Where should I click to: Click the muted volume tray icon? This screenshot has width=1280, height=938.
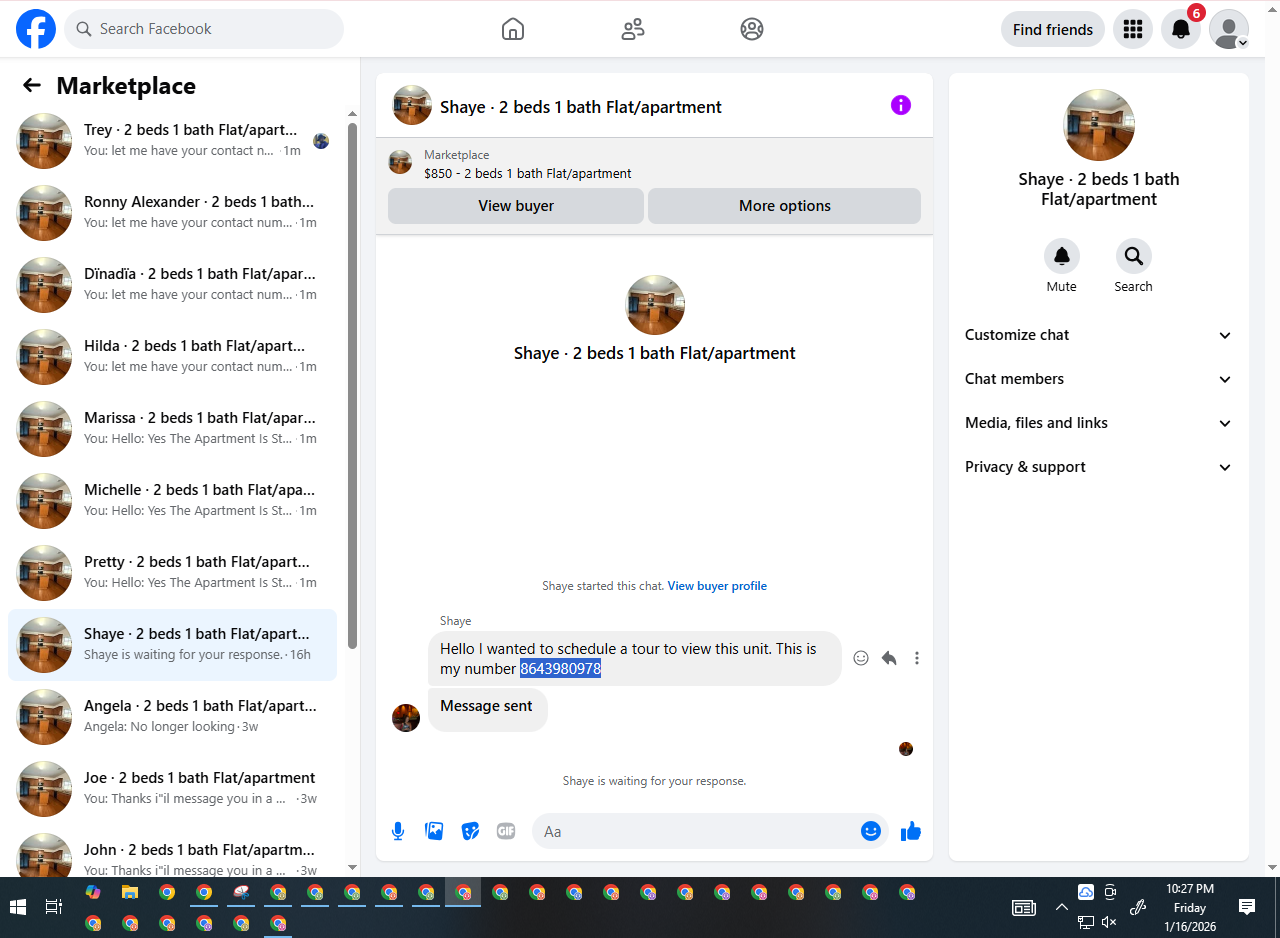pos(1109,922)
